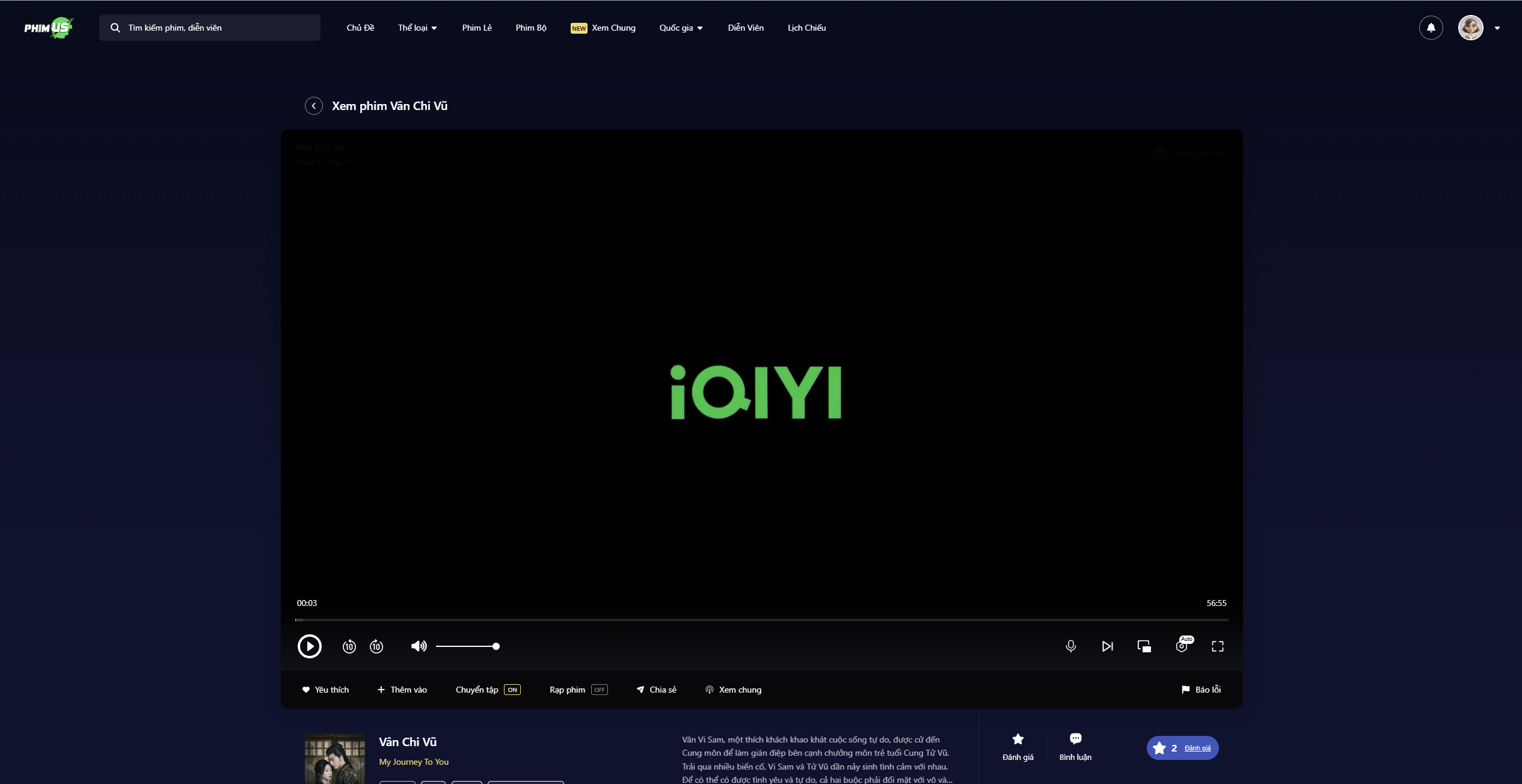Open the Lịch Chiếu menu item
Viewport: 1522px width, 784px height.
pos(806,28)
